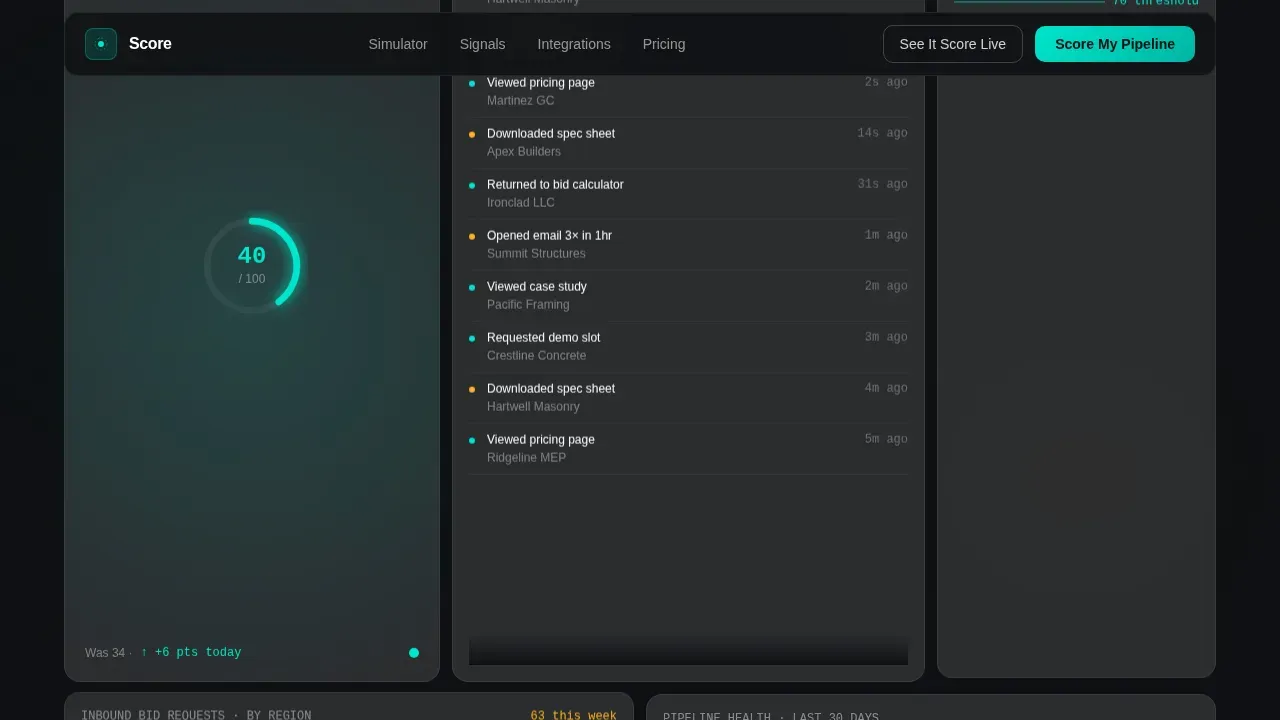Screen dimensions: 1280x720
Task: Click the teal status dot in score card corner
Action: (414, 653)
